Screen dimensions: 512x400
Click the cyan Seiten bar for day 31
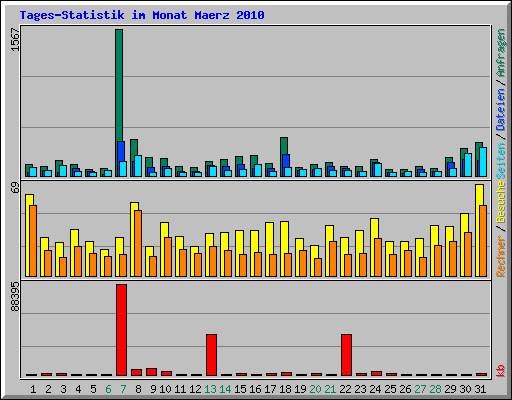click(483, 162)
